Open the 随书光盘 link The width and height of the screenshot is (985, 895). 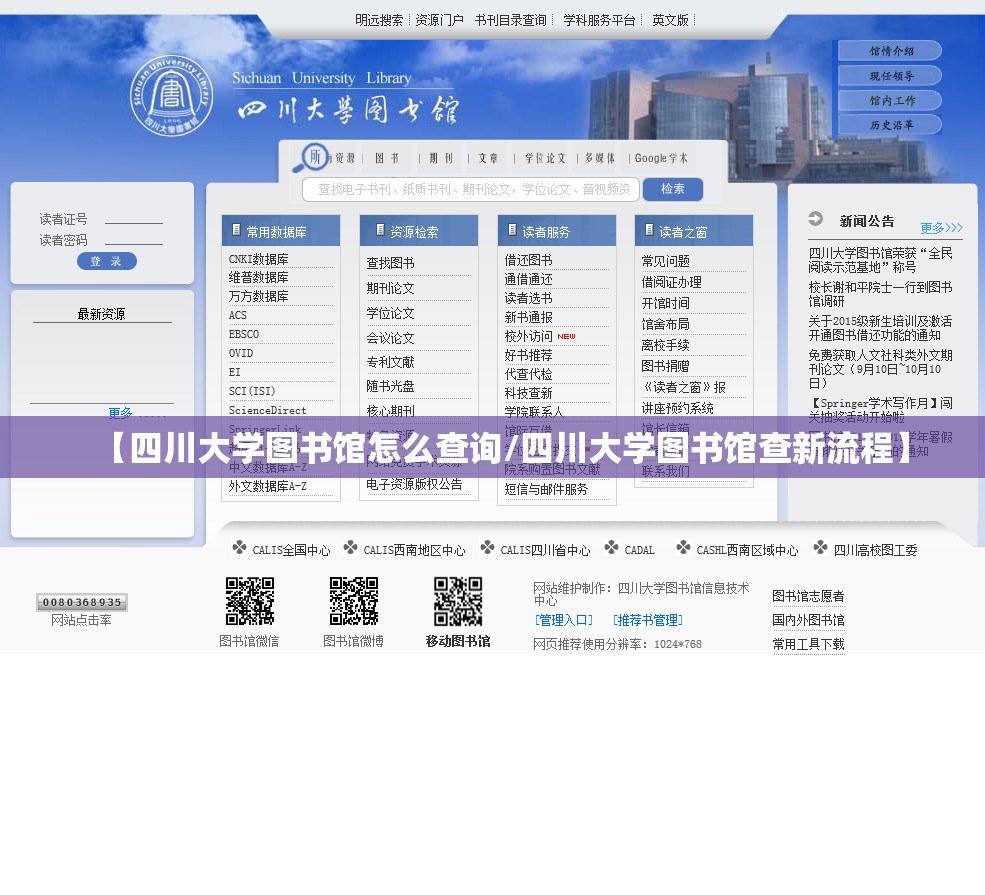point(391,386)
